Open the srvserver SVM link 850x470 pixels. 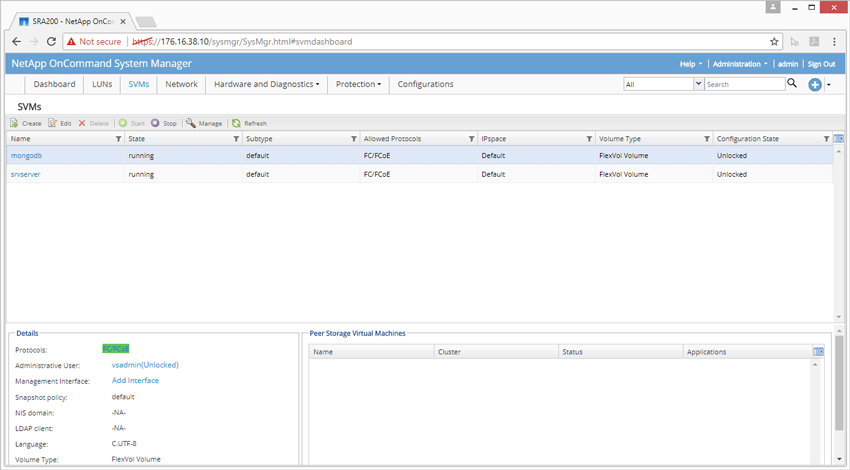[25, 175]
